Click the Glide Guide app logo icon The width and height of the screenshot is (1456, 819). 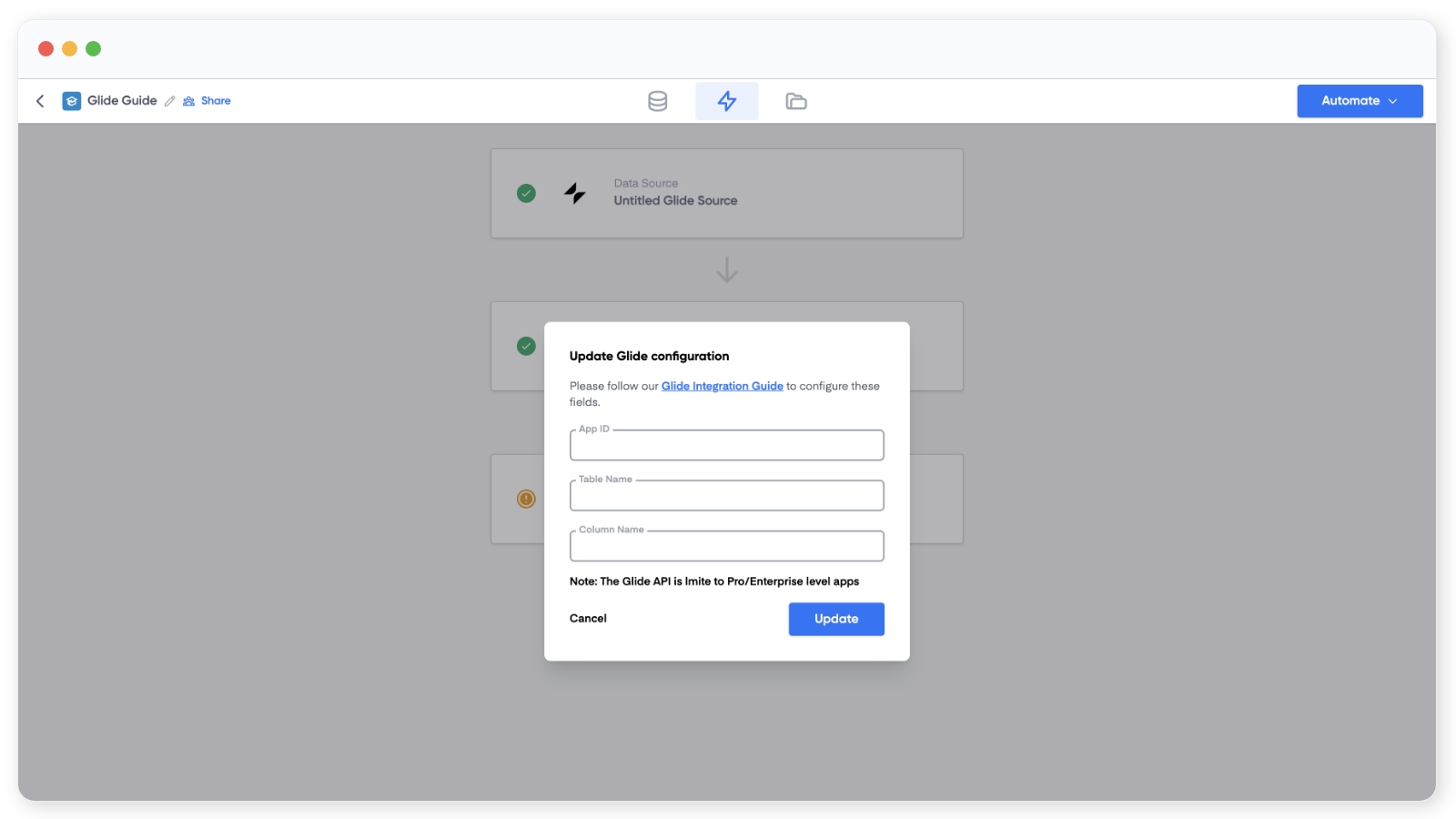72,101
